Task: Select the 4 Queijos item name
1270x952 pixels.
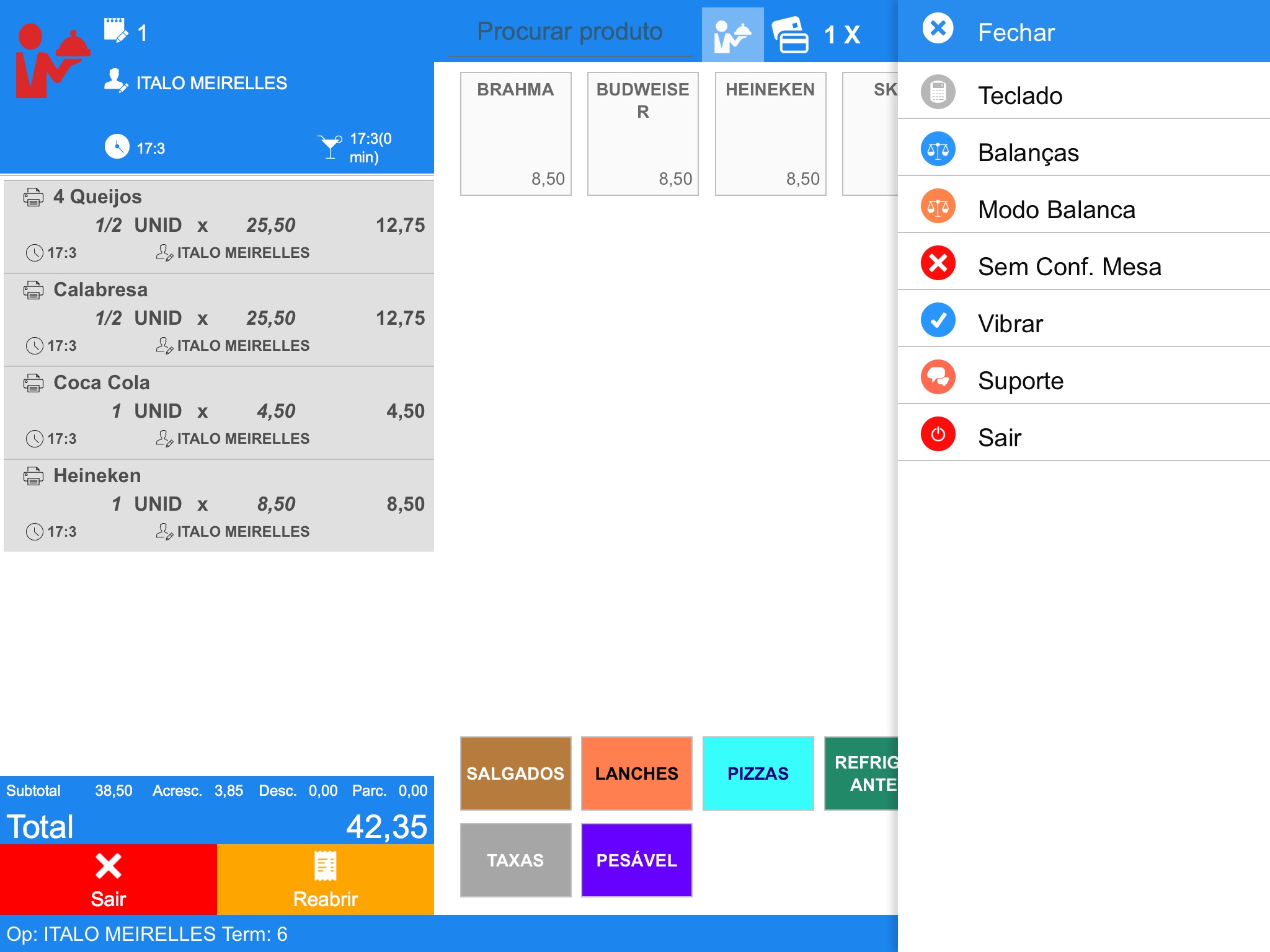Action: [x=97, y=196]
